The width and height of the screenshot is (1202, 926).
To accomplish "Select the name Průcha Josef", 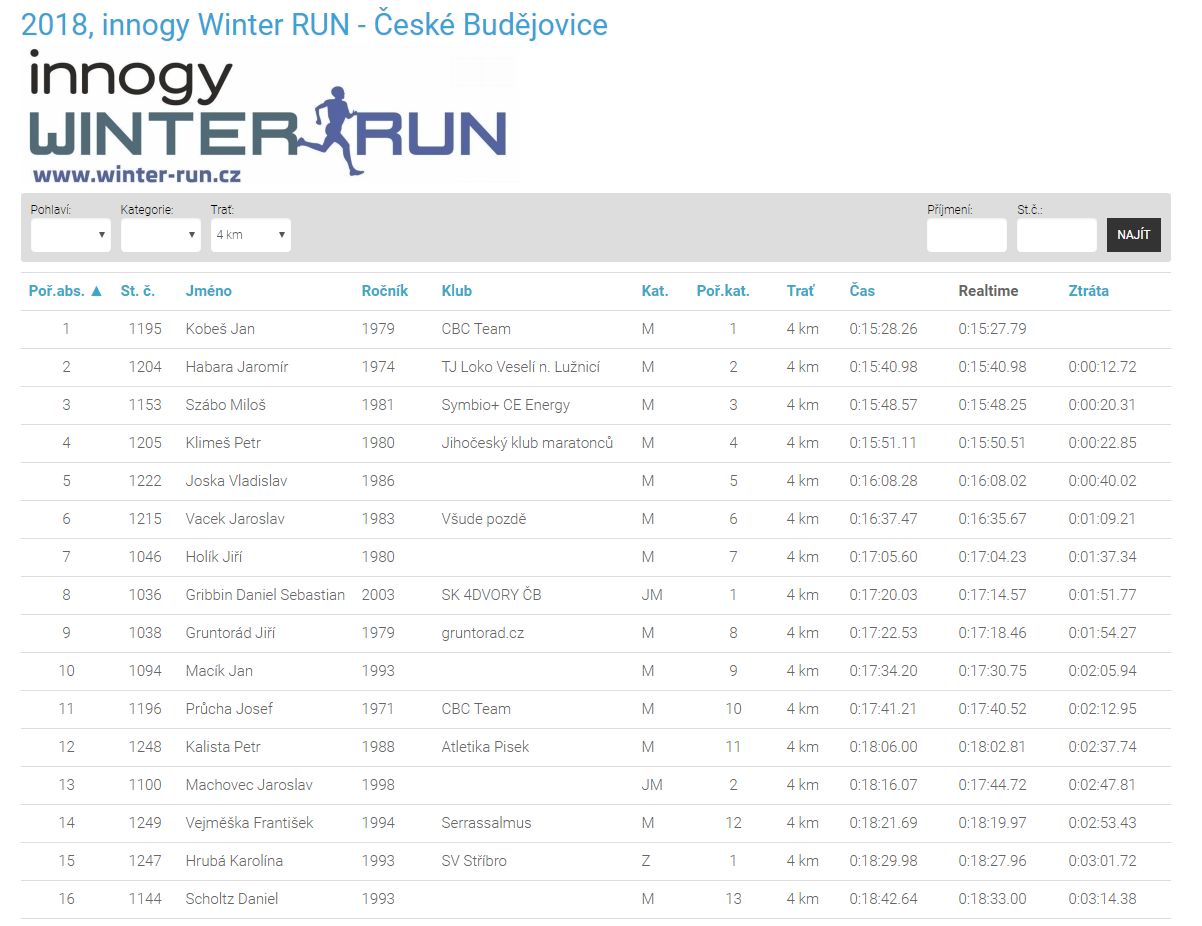I will [230, 709].
